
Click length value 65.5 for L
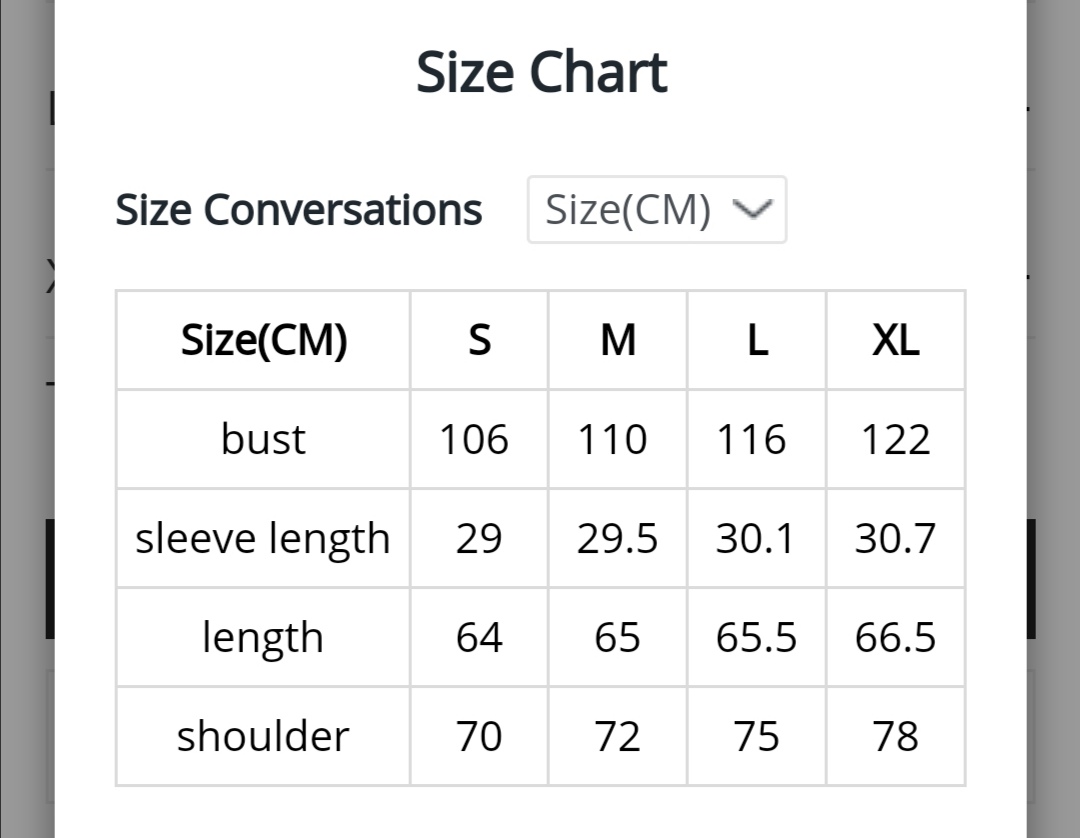pos(757,638)
